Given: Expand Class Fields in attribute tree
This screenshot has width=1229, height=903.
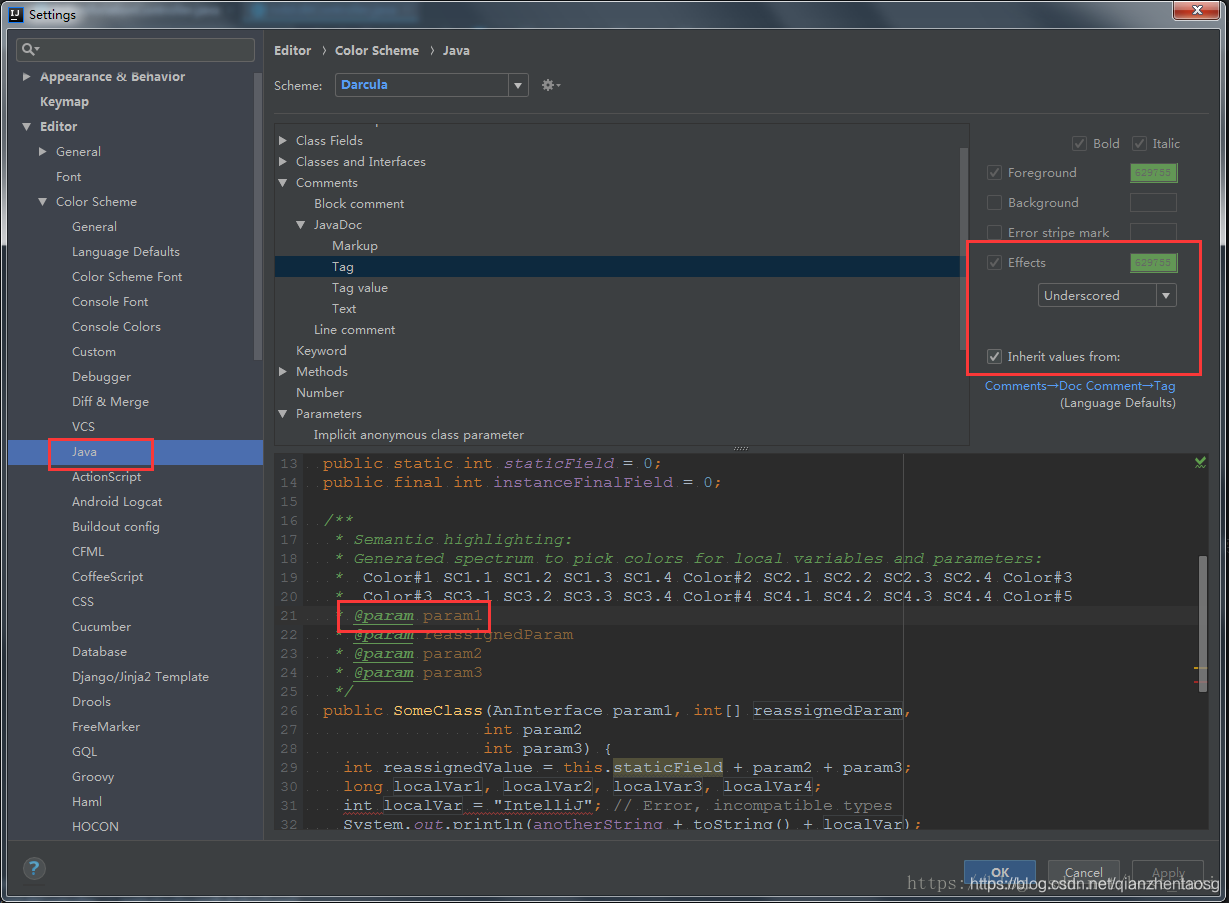Looking at the screenshot, I should 283,141.
